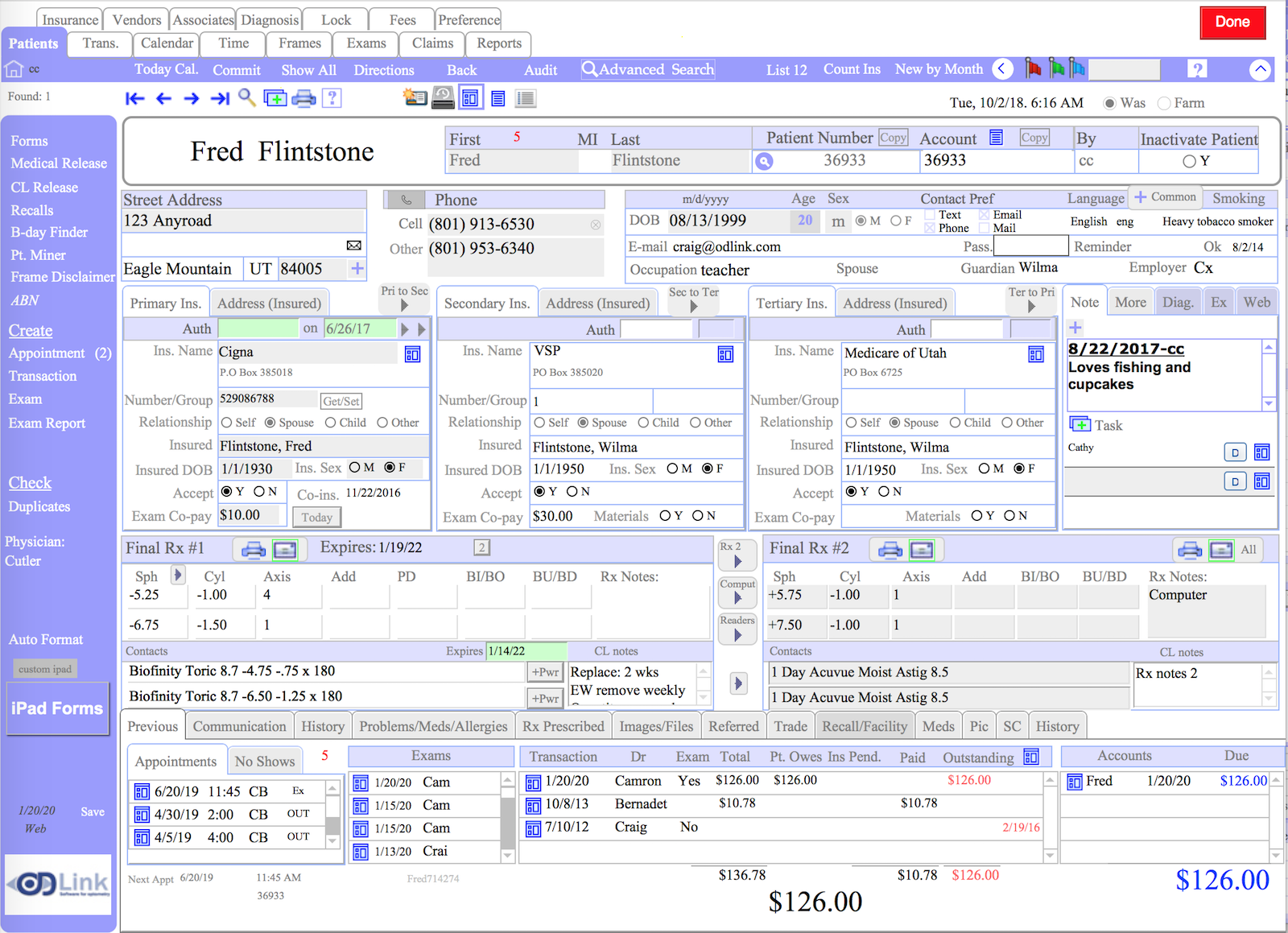Collapse panel using up chevron circle
The height and width of the screenshot is (933, 1288).
click(x=1261, y=69)
